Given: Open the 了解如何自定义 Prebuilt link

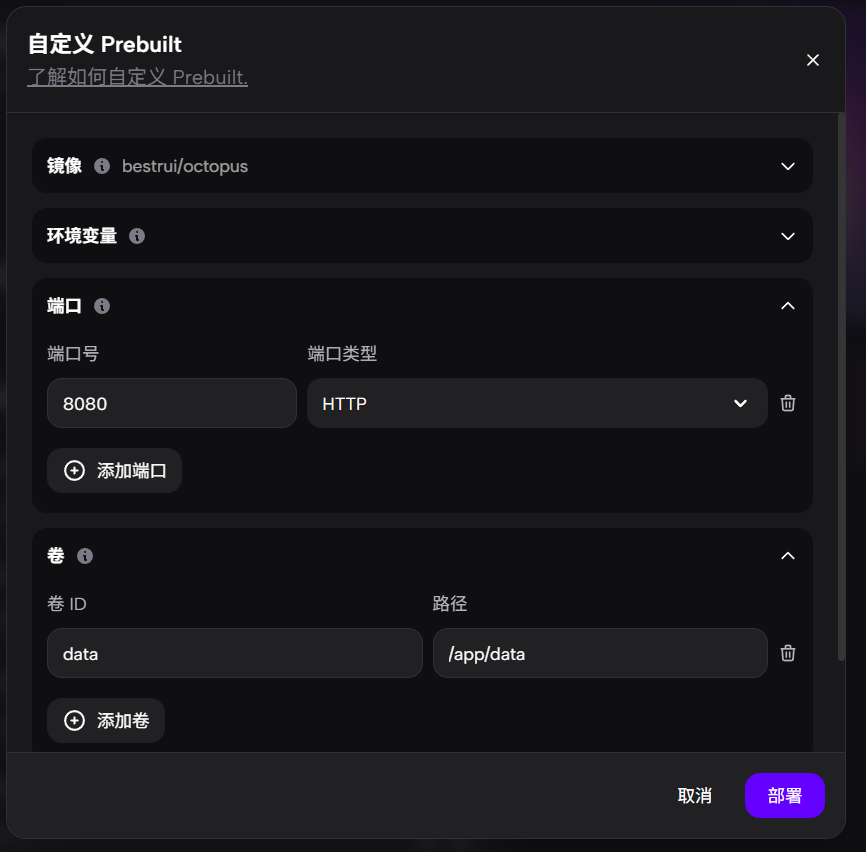Looking at the screenshot, I should tap(138, 77).
